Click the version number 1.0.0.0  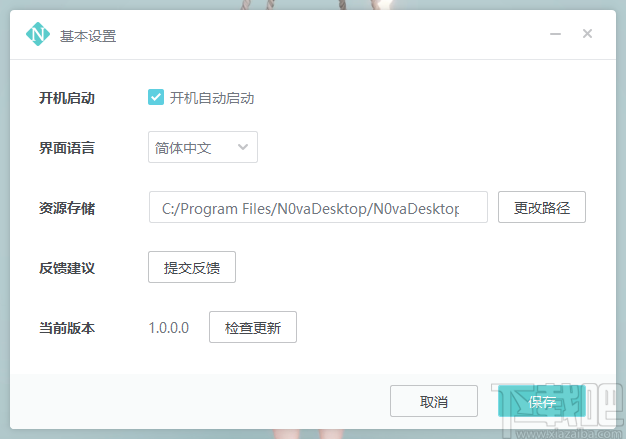coord(168,328)
